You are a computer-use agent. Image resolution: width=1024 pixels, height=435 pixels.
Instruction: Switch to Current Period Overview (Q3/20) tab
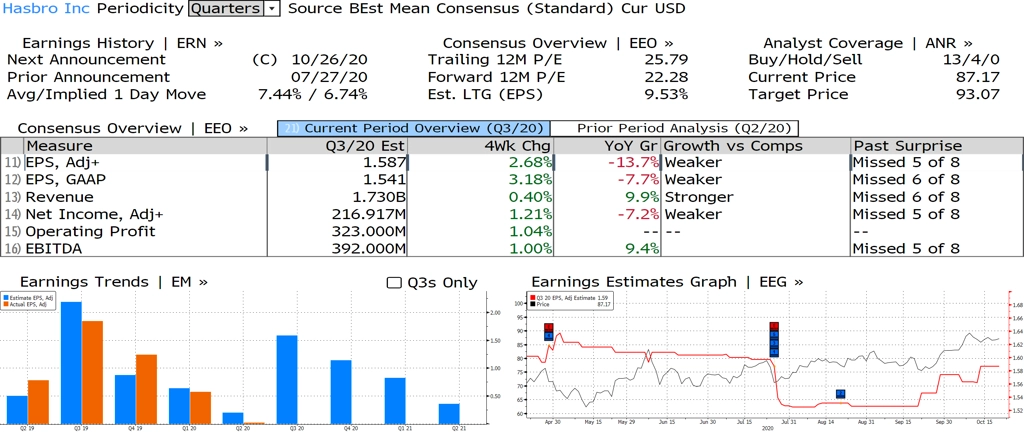point(414,128)
